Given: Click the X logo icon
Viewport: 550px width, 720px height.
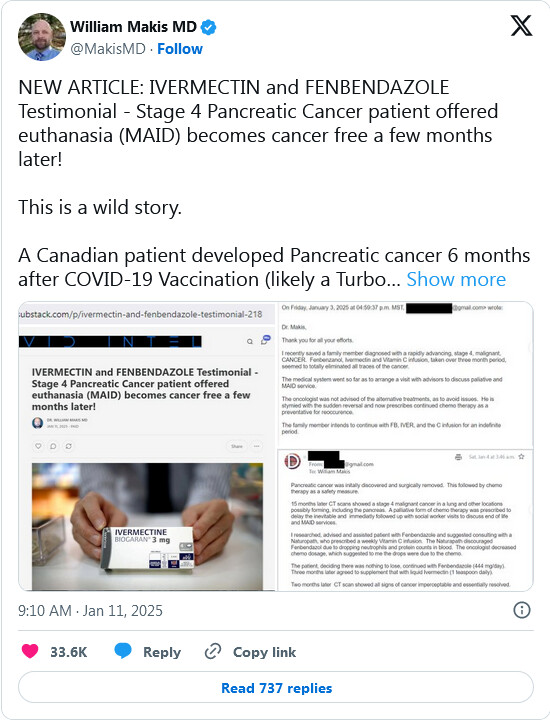Looking at the screenshot, I should tap(522, 26).
